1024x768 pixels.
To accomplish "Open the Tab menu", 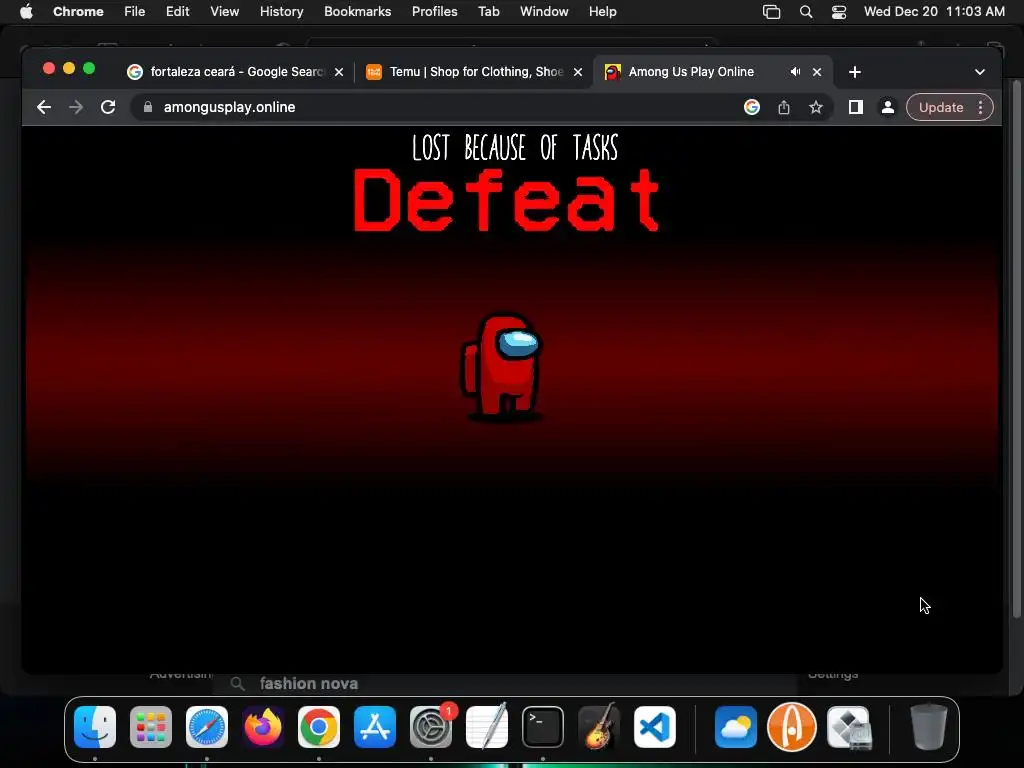I will (x=488, y=12).
